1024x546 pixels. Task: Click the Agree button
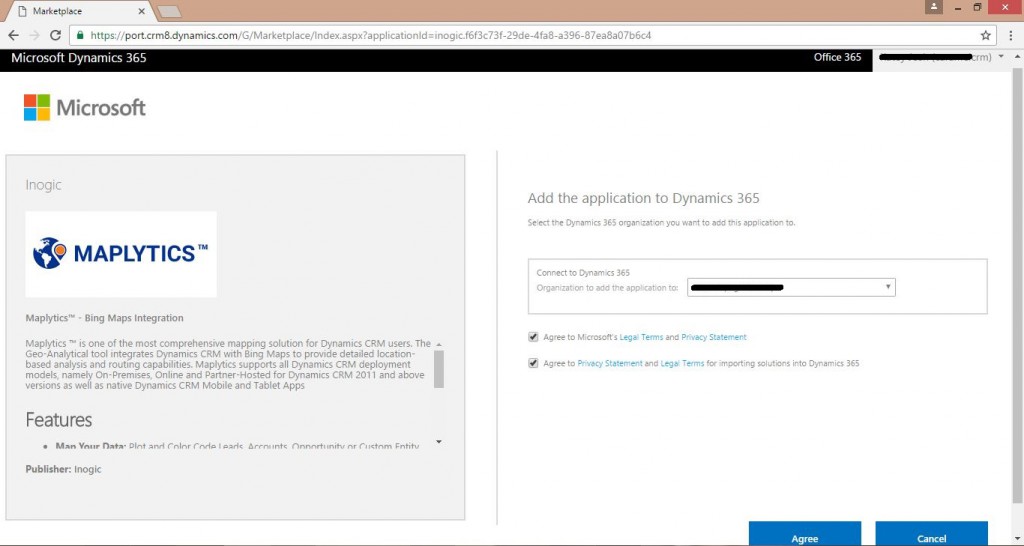805,534
